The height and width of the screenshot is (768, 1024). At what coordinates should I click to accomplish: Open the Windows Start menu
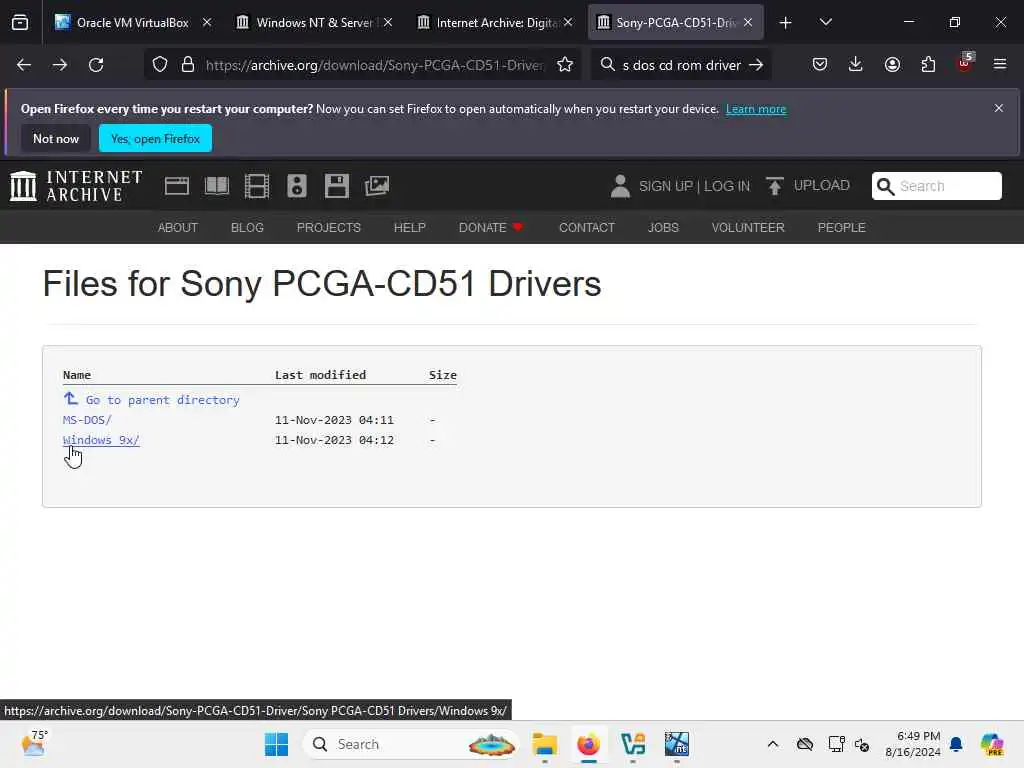(276, 744)
